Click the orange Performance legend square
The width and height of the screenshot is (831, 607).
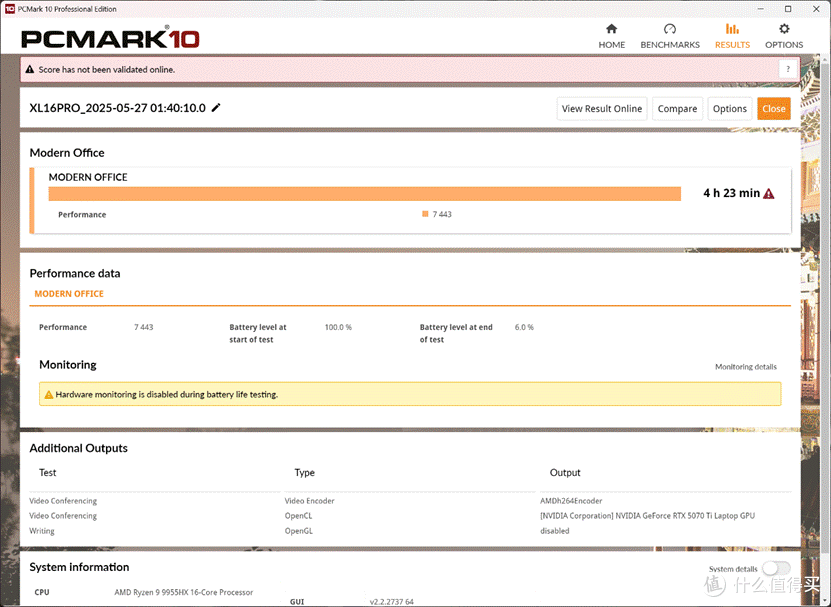(x=425, y=214)
